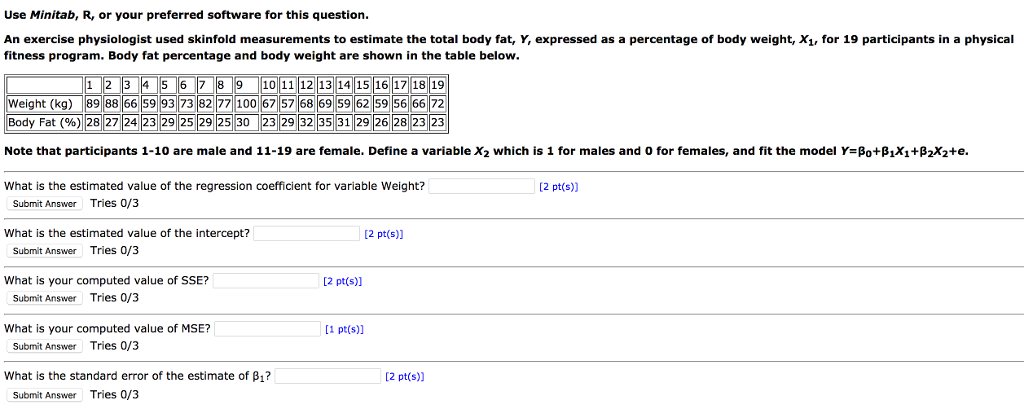Click the intercept answer input box

[x=306, y=233]
